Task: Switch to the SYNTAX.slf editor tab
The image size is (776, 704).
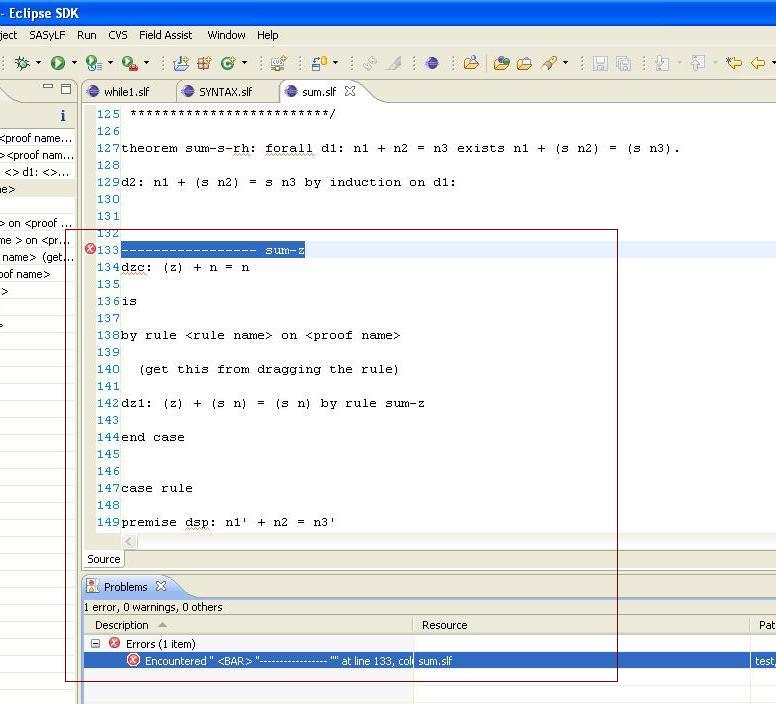Action: pos(225,92)
